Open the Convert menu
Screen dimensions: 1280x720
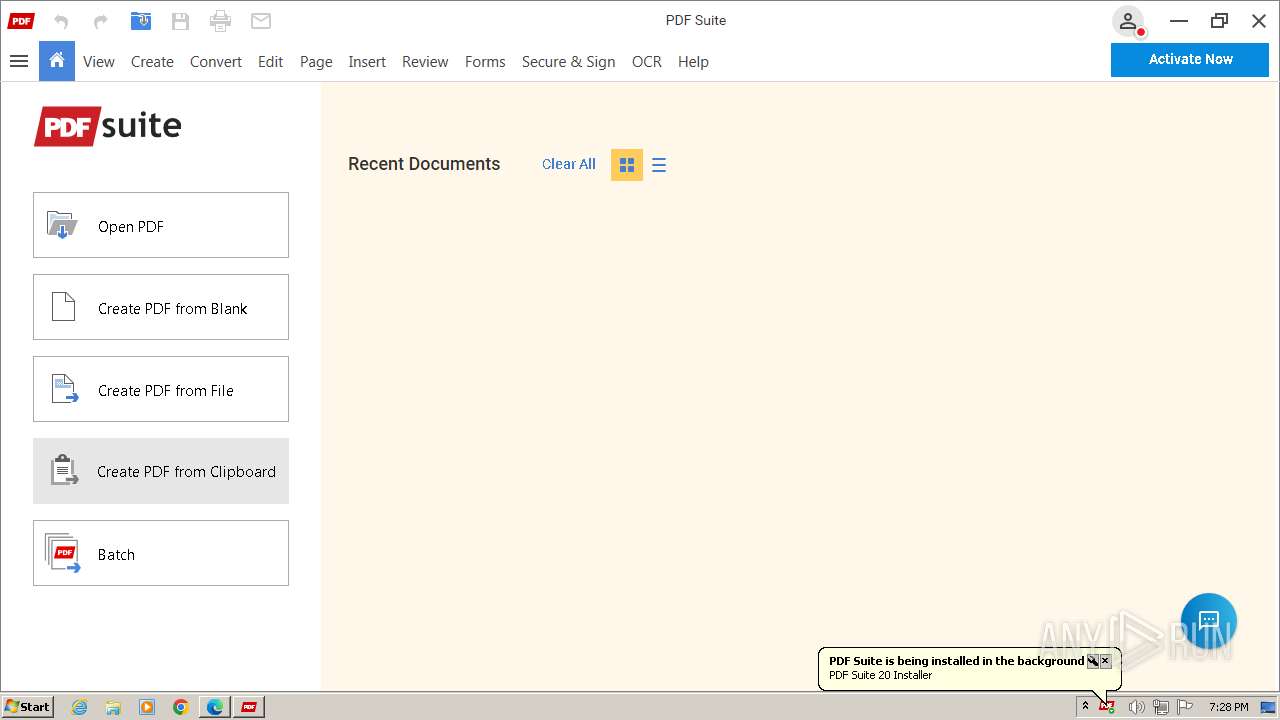click(x=216, y=62)
